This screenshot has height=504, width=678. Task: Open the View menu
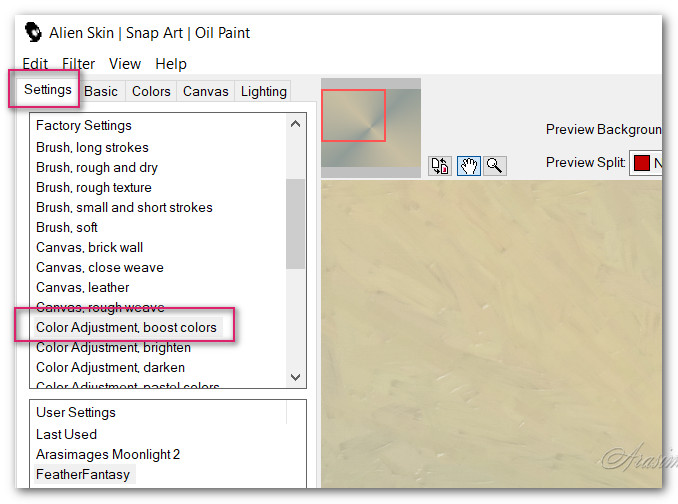pos(125,63)
